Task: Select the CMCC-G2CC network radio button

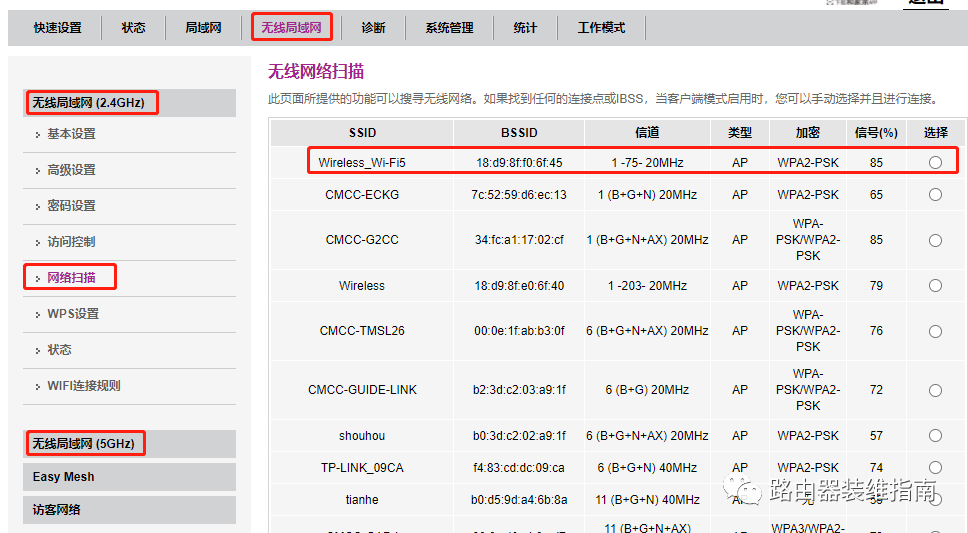Action: 935,240
